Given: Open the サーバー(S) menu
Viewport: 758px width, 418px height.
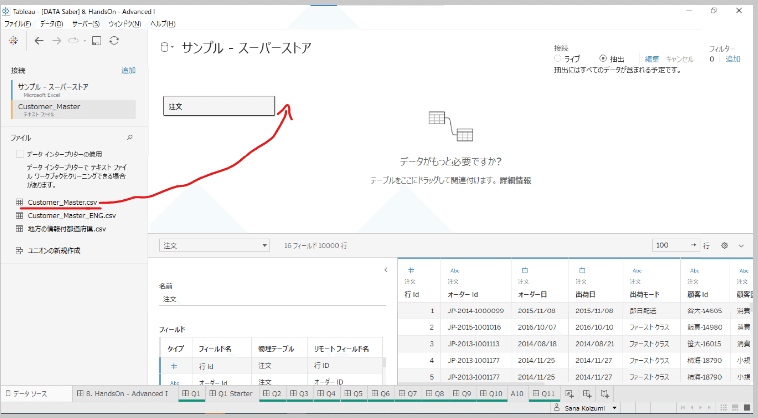Looking at the screenshot, I should click(x=86, y=24).
